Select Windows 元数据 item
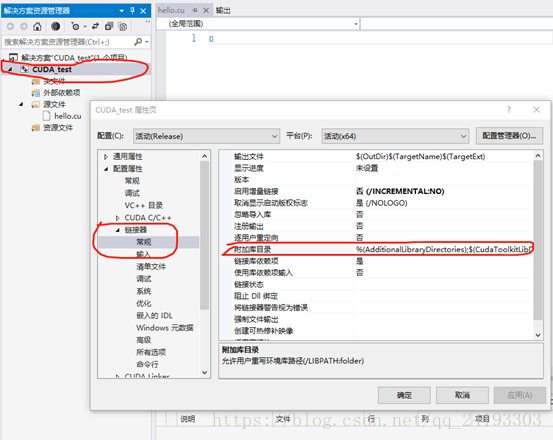553x440 pixels. click(165, 328)
